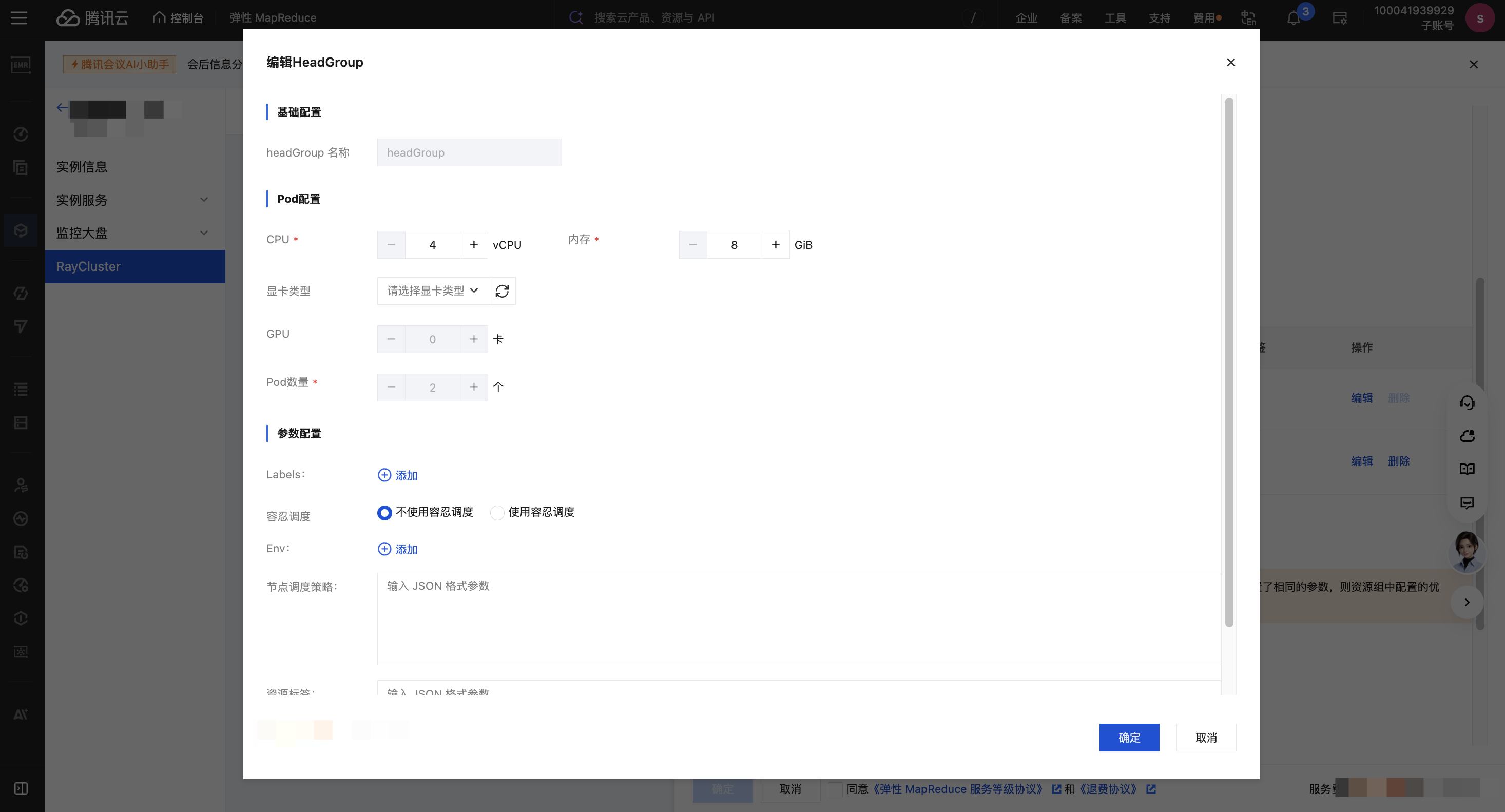
Task: Click the back arrow beside instance name
Action: pos(62,107)
